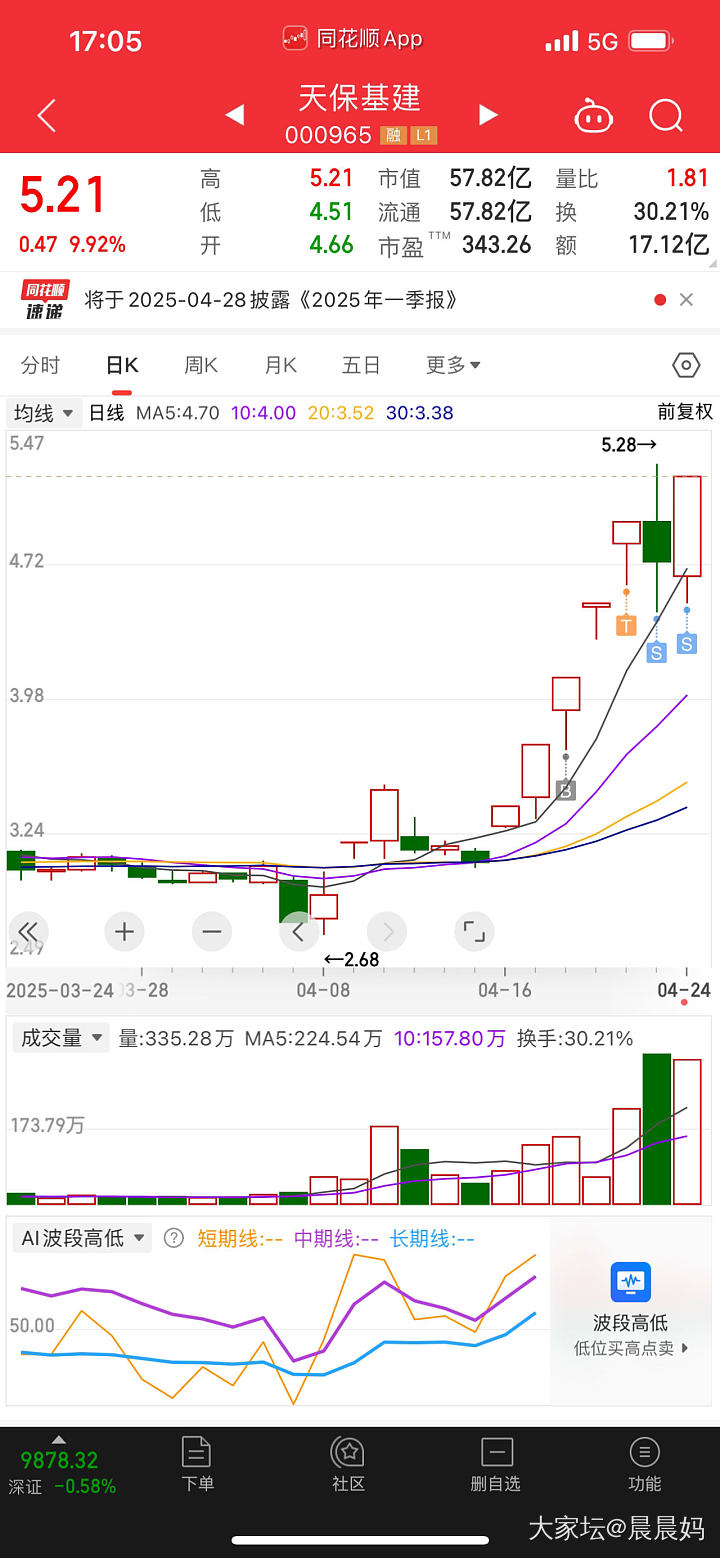Switch to 月K monthly chart tab
720x1558 pixels.
tap(281, 365)
